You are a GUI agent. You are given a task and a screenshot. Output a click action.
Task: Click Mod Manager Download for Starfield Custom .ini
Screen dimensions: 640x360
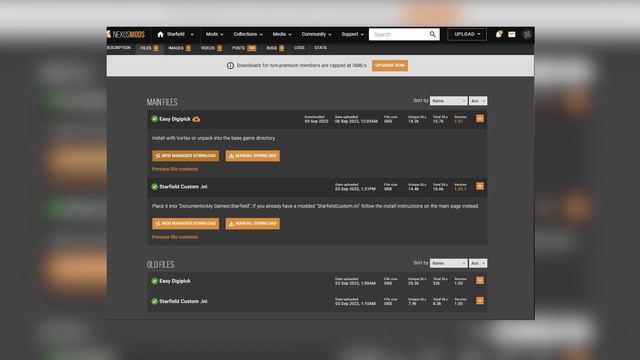pyautogui.click(x=185, y=223)
